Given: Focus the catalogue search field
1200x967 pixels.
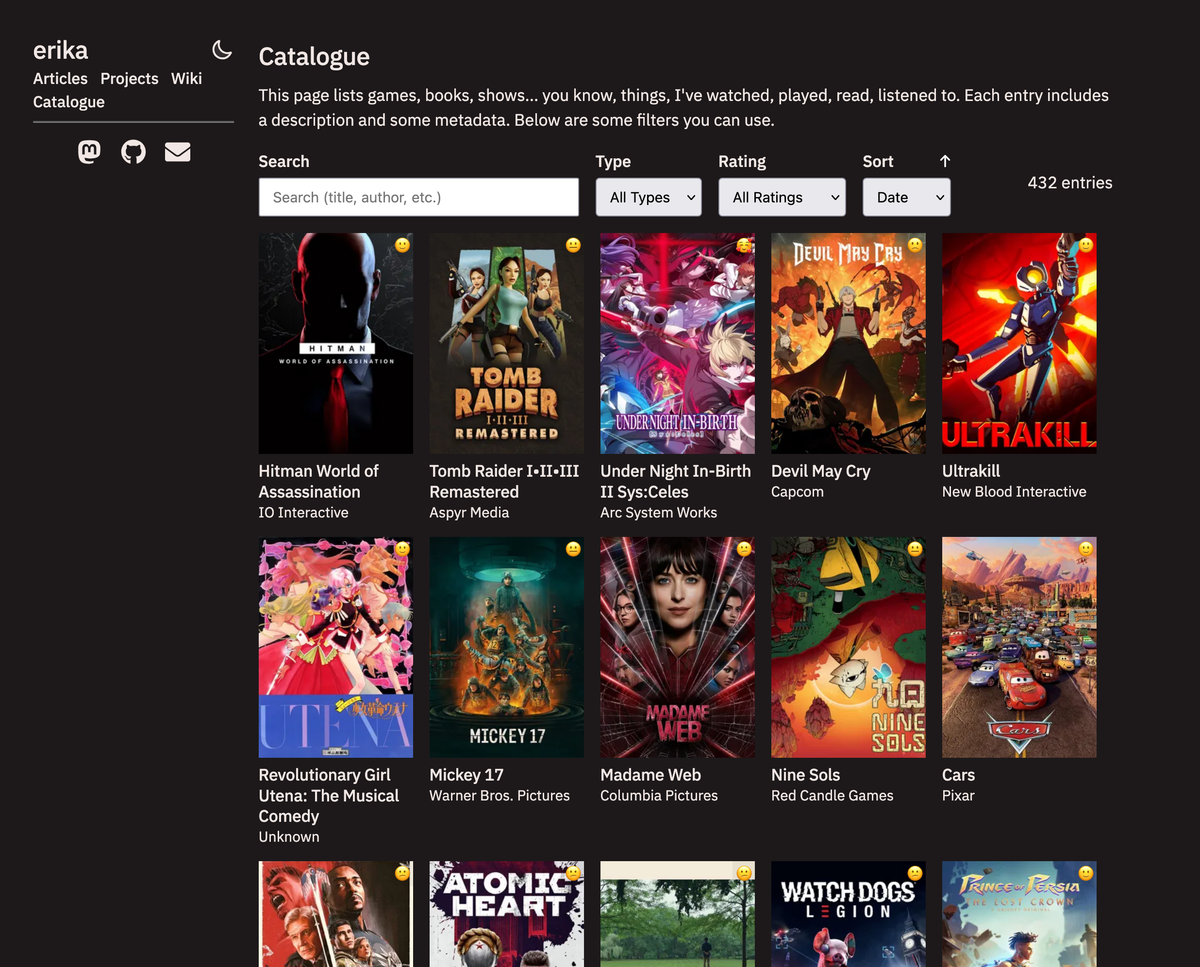Looking at the screenshot, I should (418, 197).
